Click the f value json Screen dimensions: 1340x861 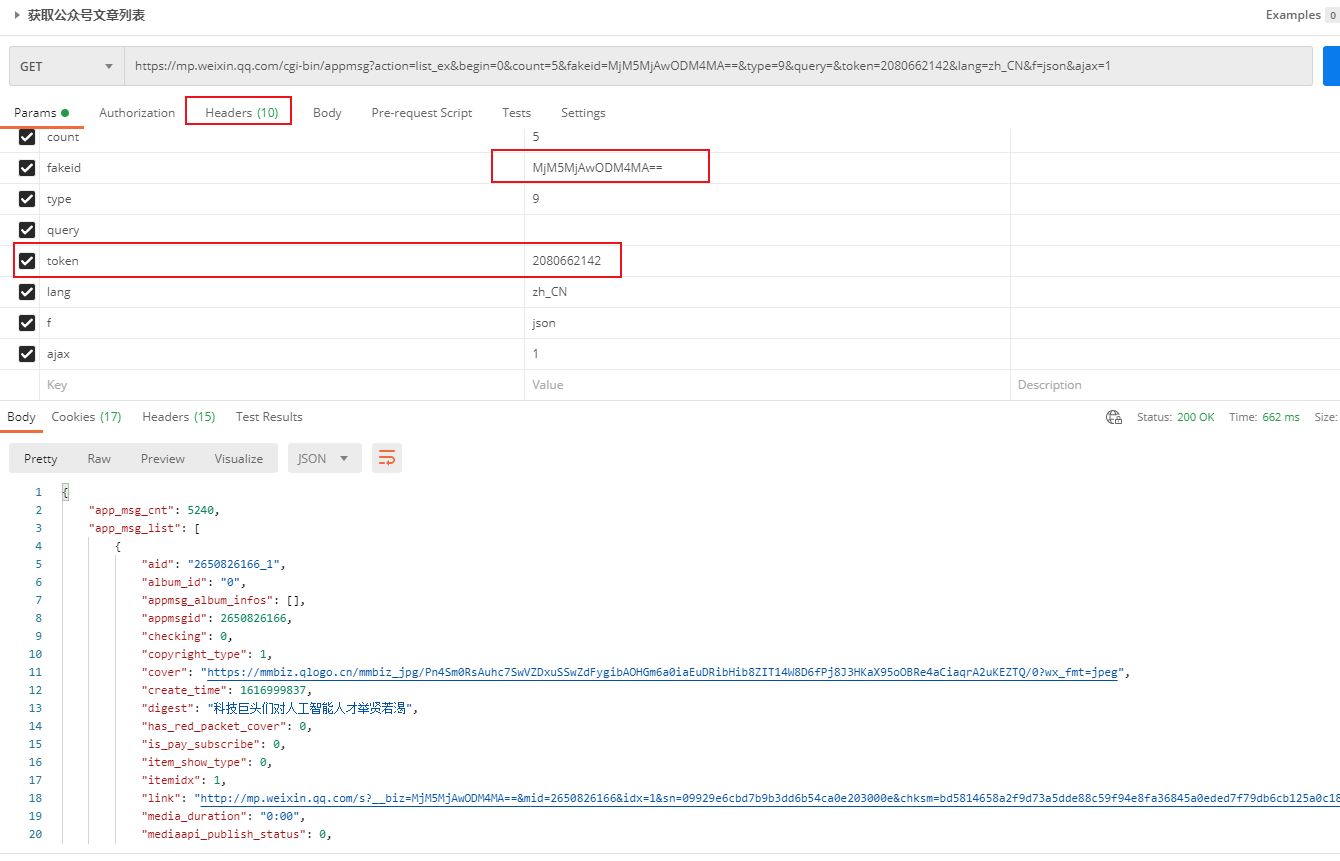(x=544, y=323)
